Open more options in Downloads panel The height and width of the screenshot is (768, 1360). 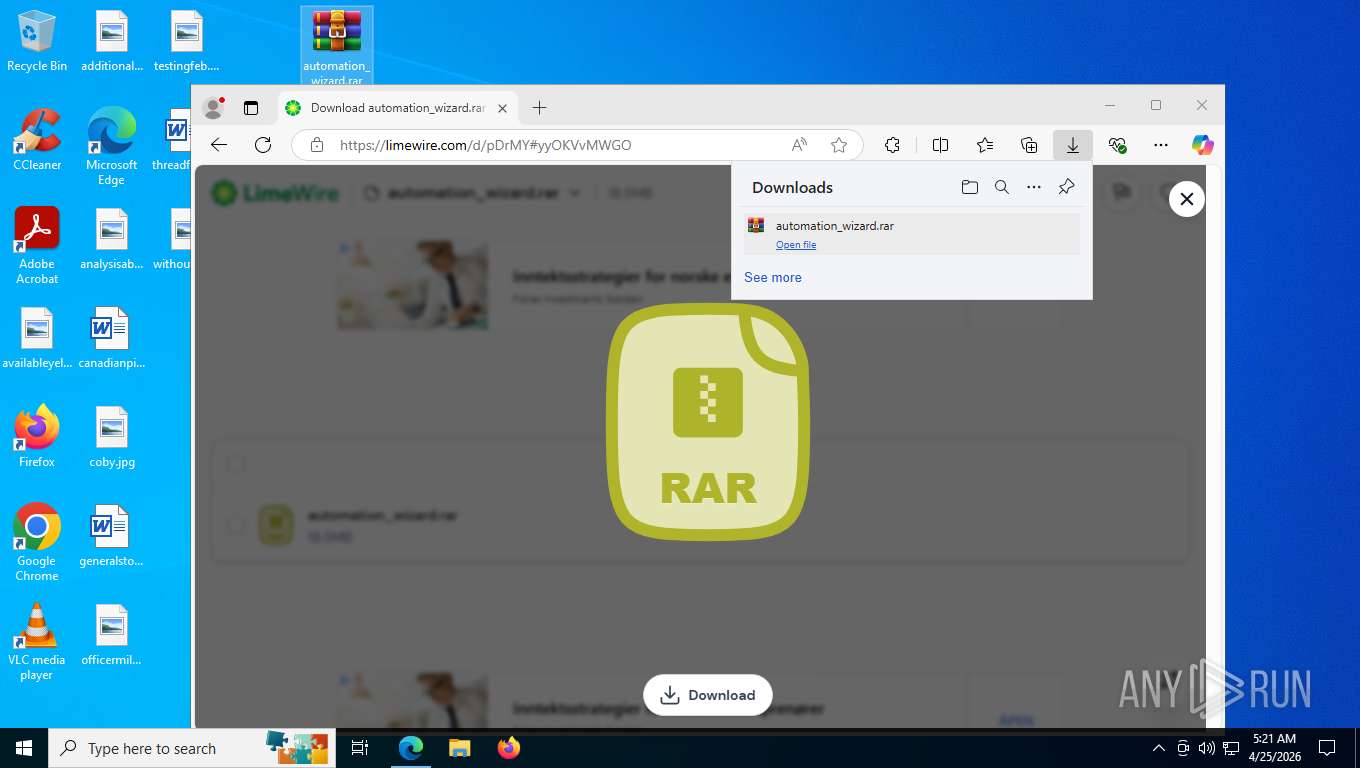(x=1034, y=187)
